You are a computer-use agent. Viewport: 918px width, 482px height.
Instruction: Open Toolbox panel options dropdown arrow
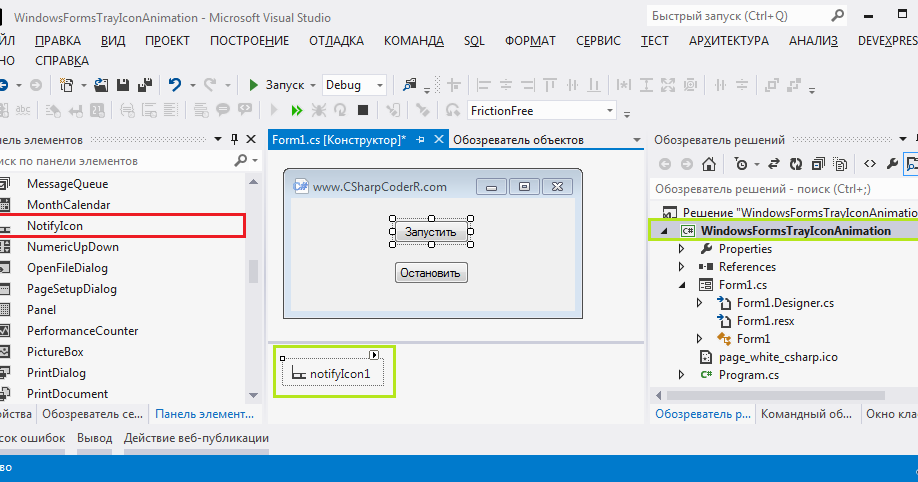pyautogui.click(x=218, y=139)
